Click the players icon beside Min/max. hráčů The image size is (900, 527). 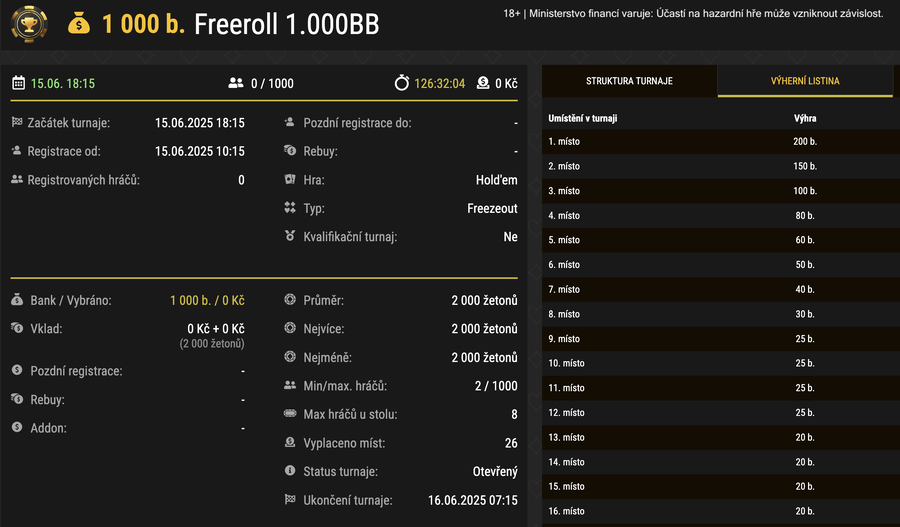pos(290,385)
